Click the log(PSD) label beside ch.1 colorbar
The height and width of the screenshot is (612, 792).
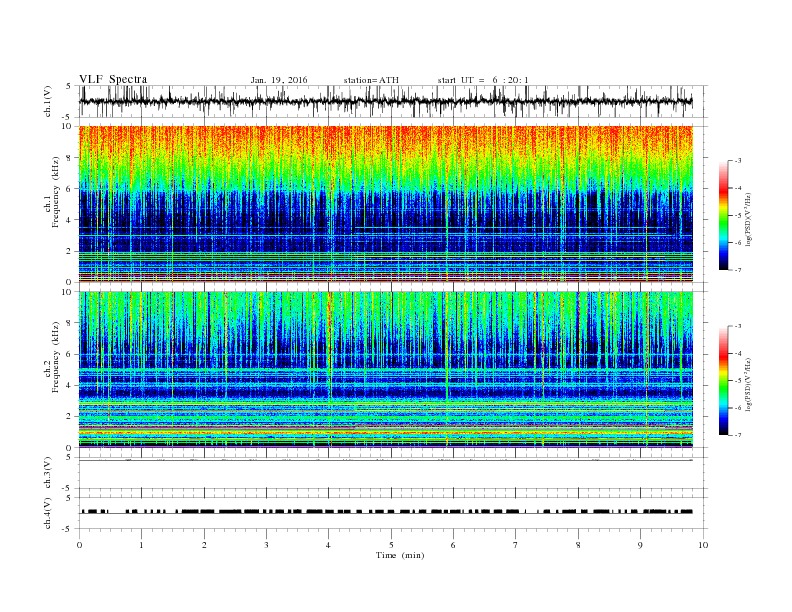[x=750, y=219]
